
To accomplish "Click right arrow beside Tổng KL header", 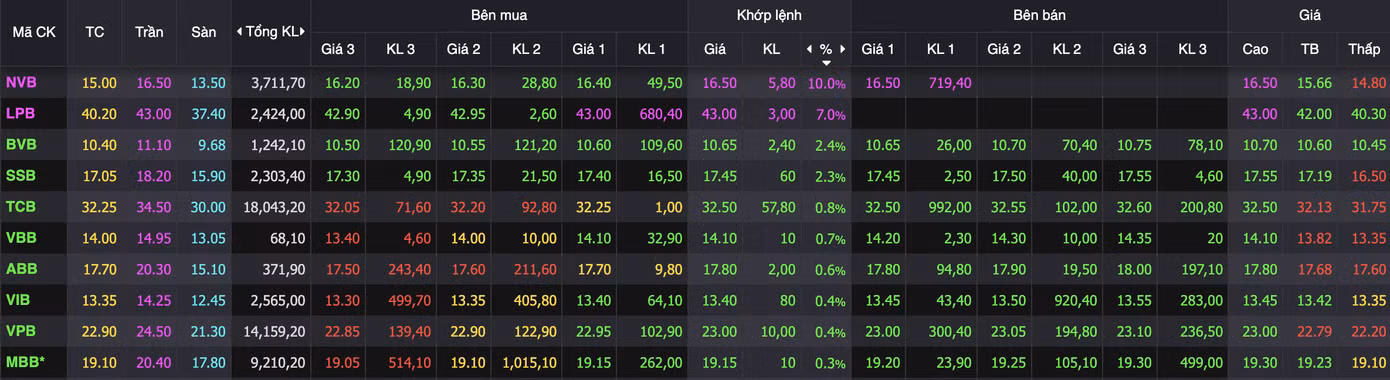I will (x=303, y=32).
